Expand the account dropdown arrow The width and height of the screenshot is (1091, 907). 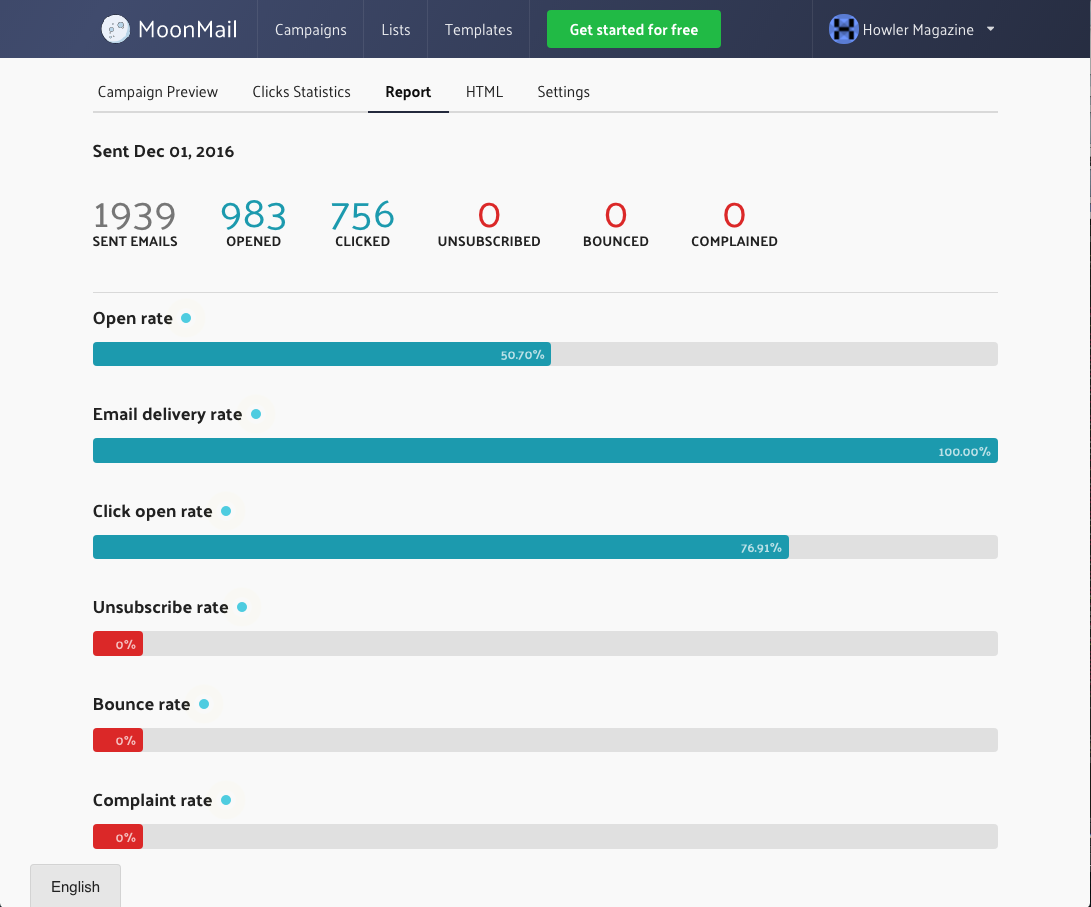990,29
